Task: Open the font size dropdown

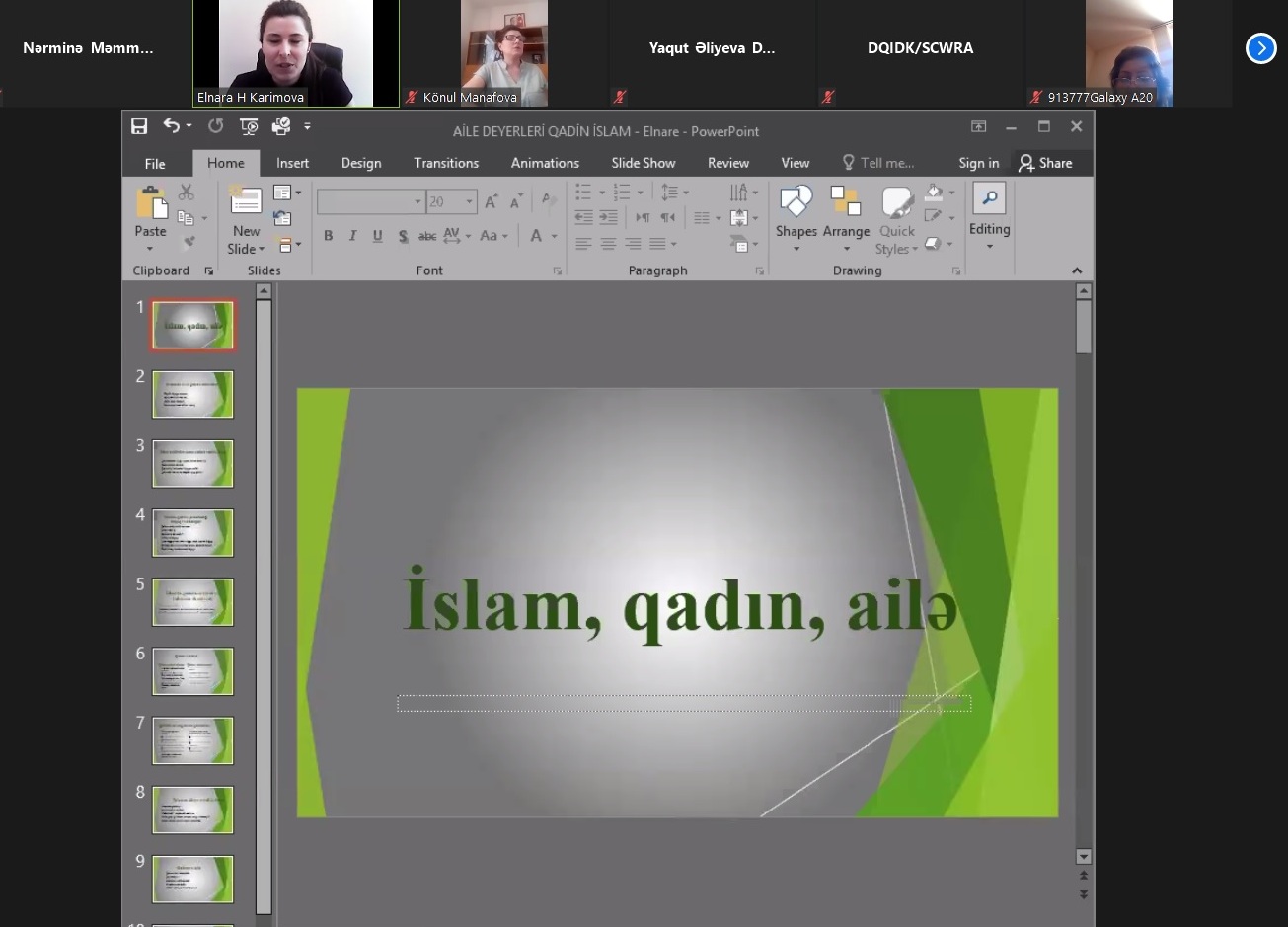Action: pos(470,202)
